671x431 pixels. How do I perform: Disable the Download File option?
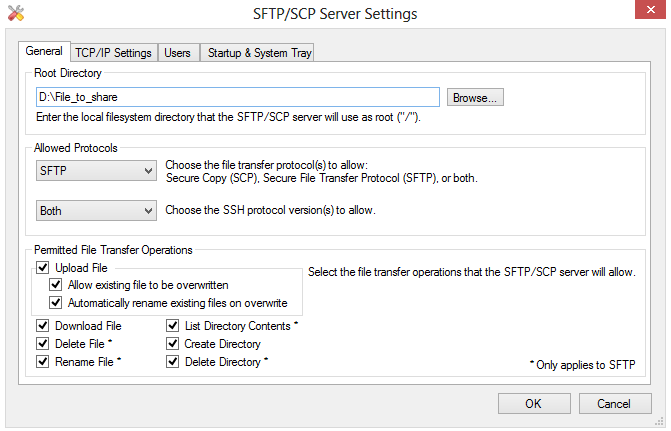[42, 326]
